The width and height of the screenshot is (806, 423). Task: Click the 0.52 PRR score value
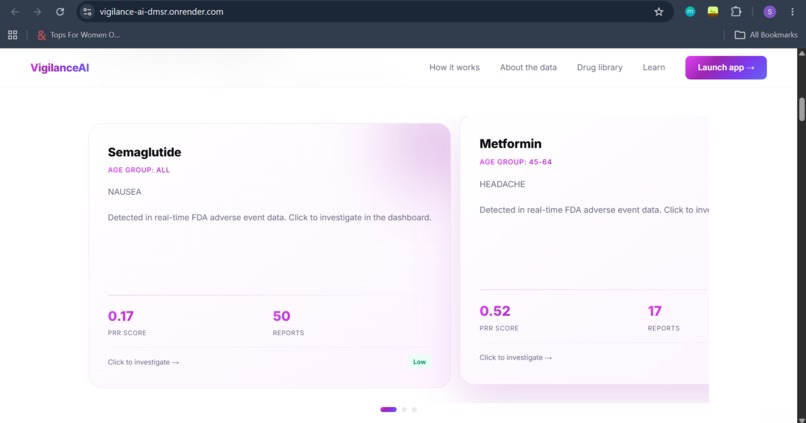[494, 311]
